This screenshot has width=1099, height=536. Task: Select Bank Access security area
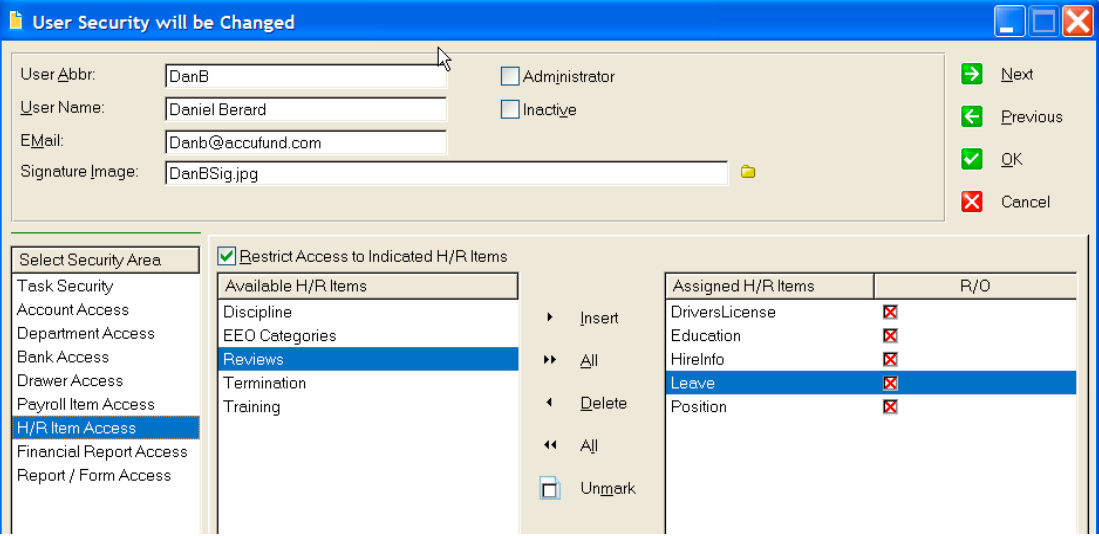coord(106,357)
